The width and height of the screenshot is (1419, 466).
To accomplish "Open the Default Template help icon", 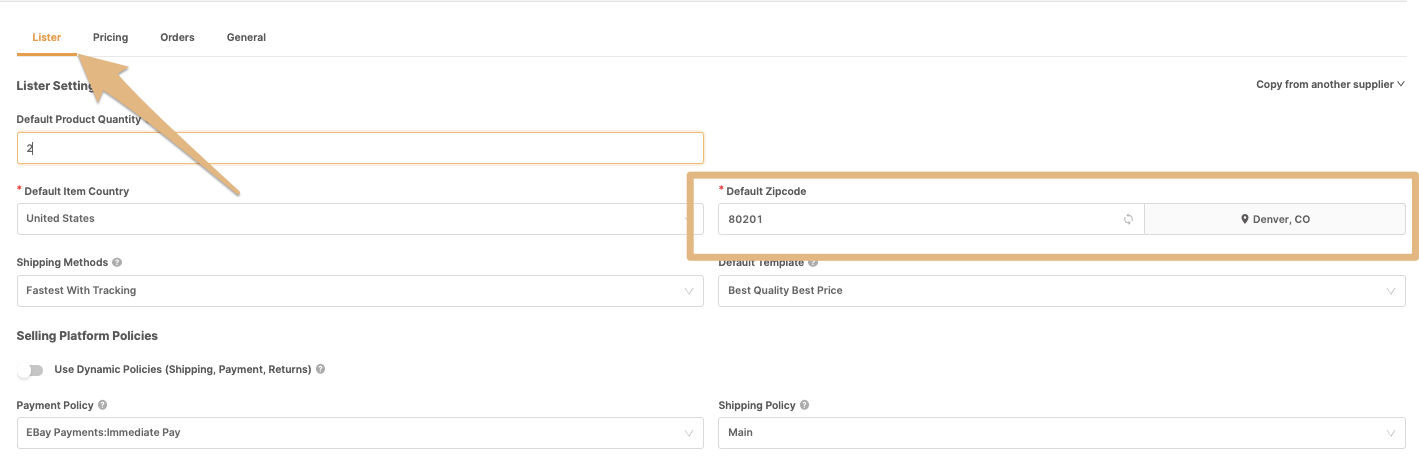I will [x=812, y=262].
